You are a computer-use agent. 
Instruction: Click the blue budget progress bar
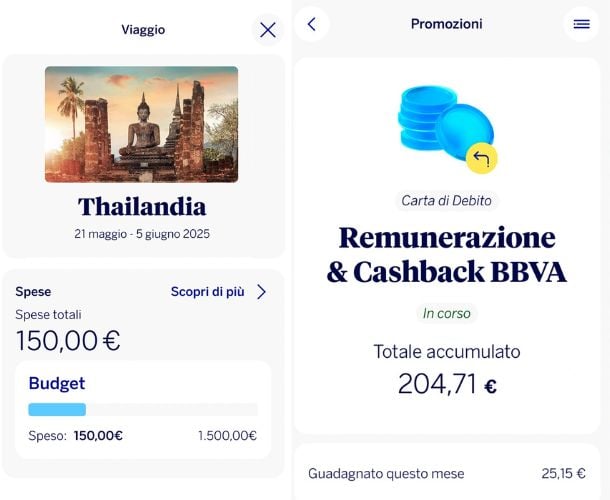pyautogui.click(x=57, y=409)
